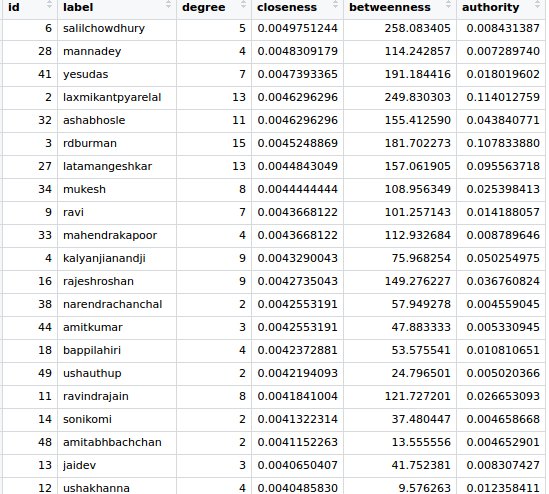The image size is (549, 494).
Task: Click authority value 0.095563718
Action: point(503,166)
